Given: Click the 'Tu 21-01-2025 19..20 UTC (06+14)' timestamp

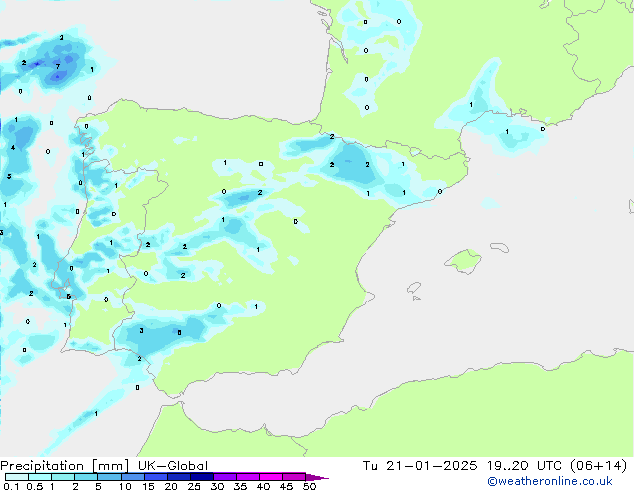Looking at the screenshot, I should point(495,466).
